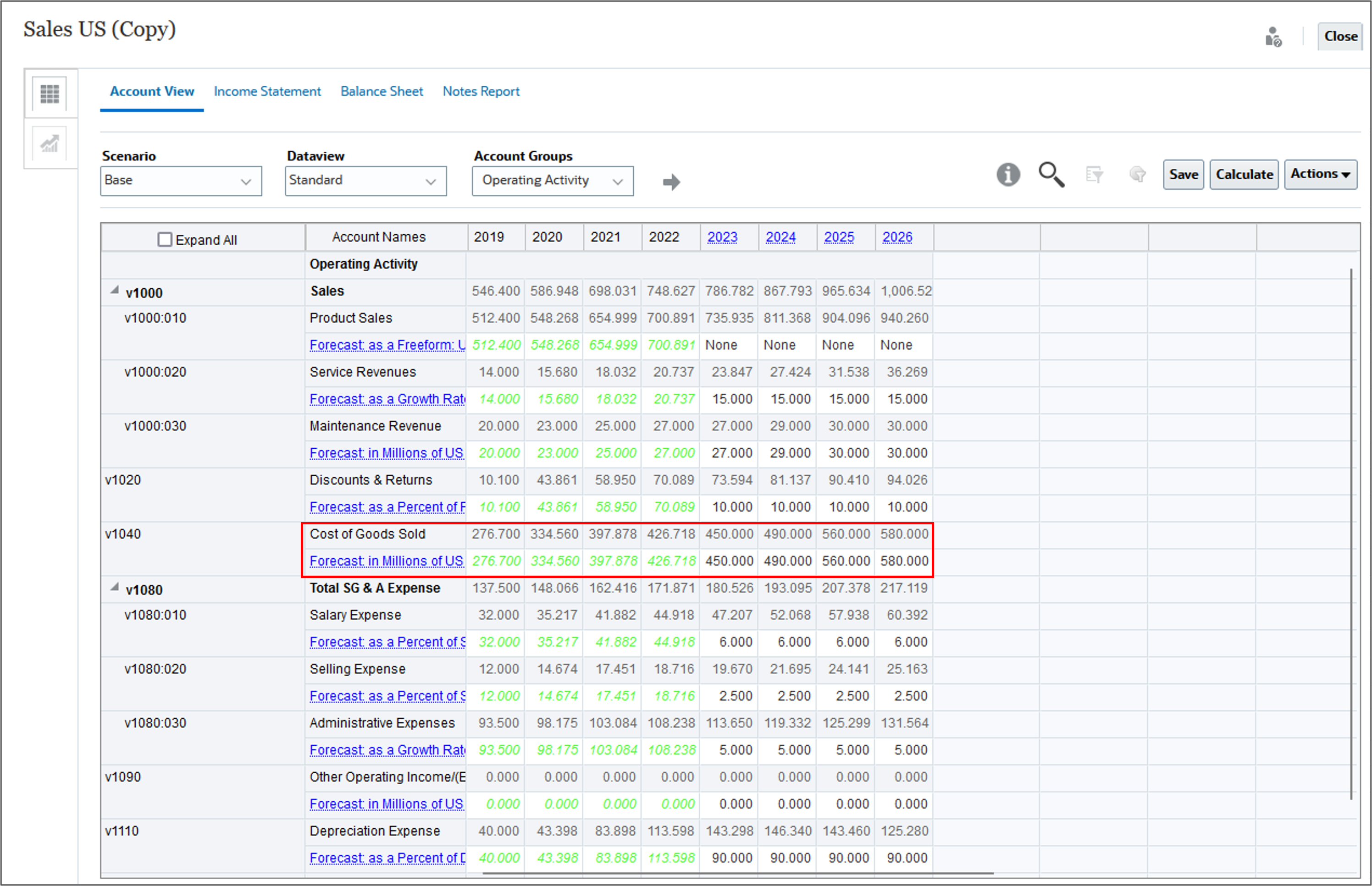Open the Actions menu button
The height and width of the screenshot is (886, 1372).
pyautogui.click(x=1320, y=174)
